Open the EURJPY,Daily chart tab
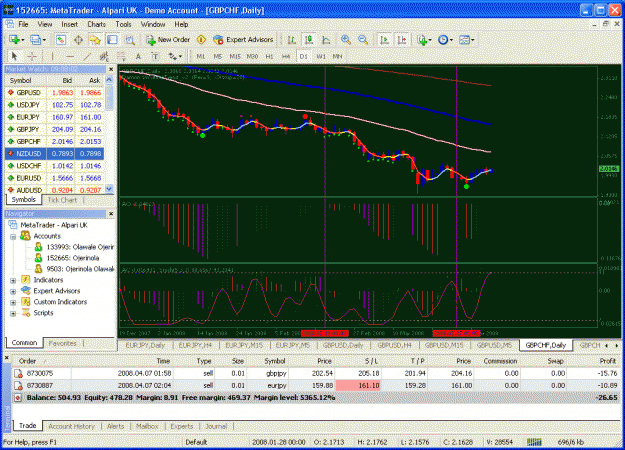The image size is (625, 450). 145,345
